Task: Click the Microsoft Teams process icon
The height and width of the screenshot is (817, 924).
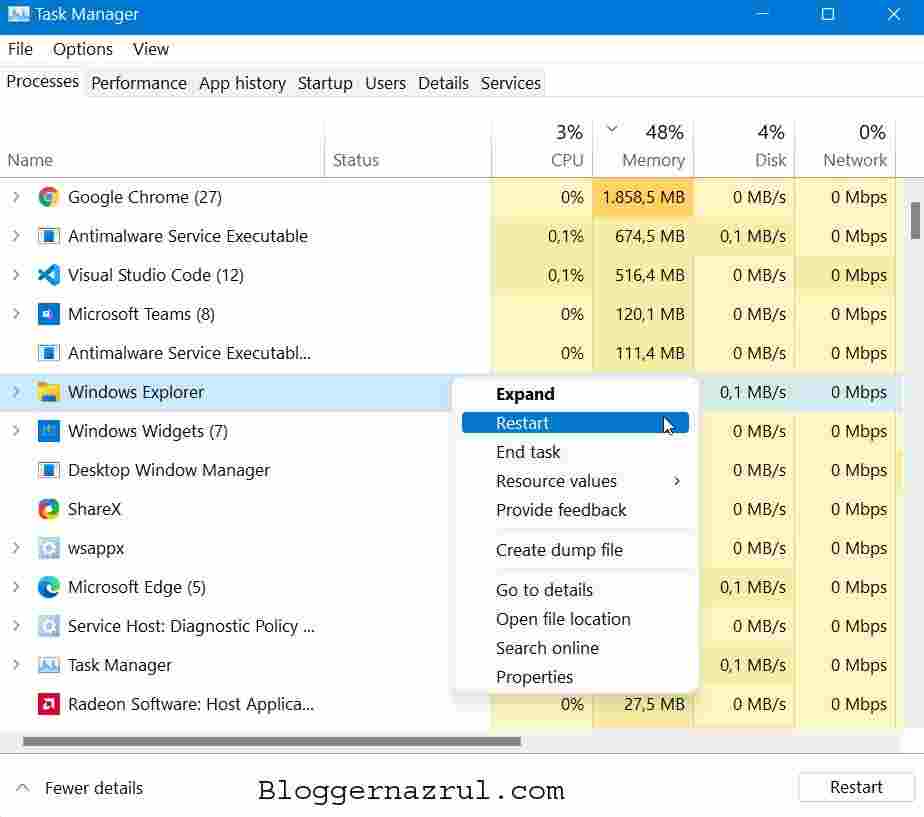Action: (48, 314)
